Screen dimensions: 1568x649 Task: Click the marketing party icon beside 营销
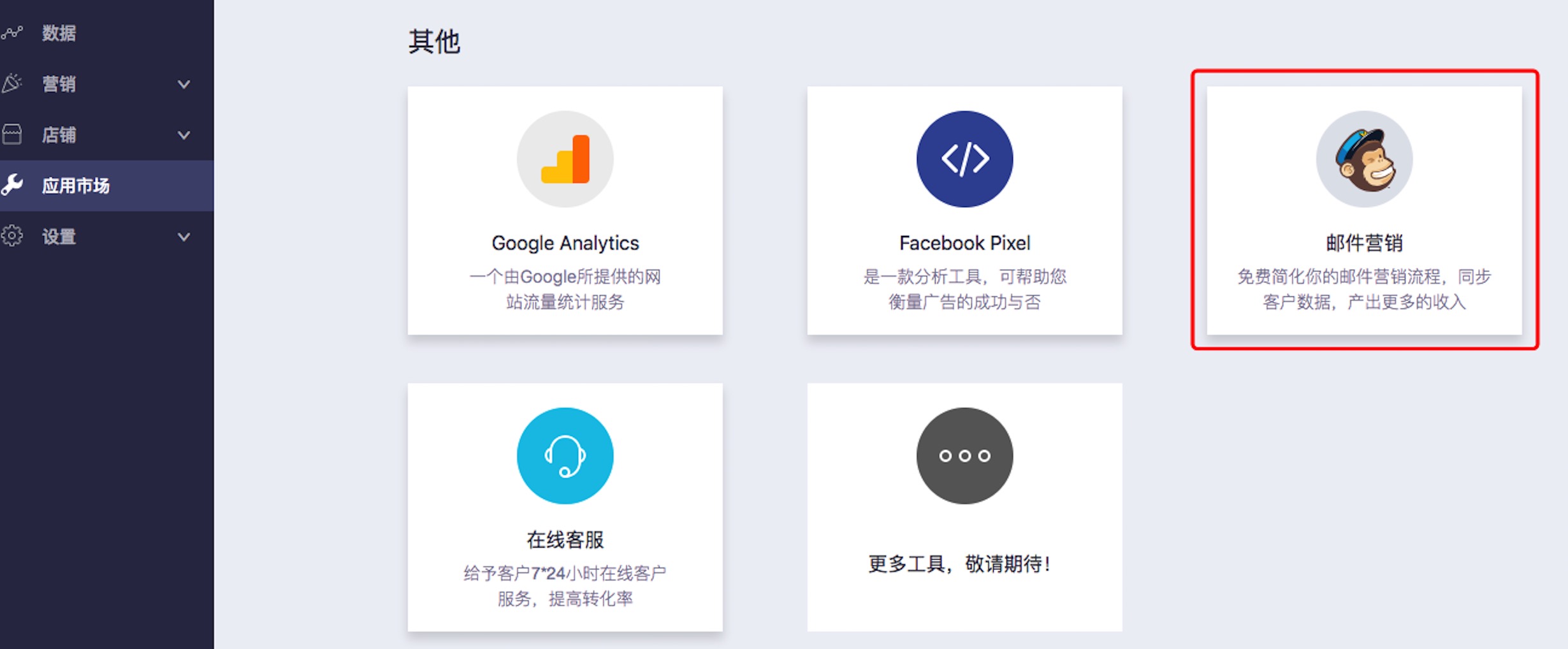(x=11, y=83)
